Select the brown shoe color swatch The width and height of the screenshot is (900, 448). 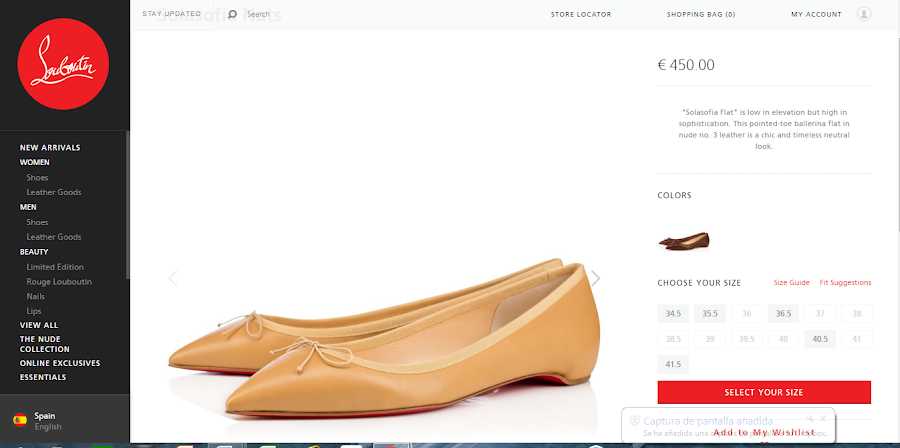tap(684, 241)
